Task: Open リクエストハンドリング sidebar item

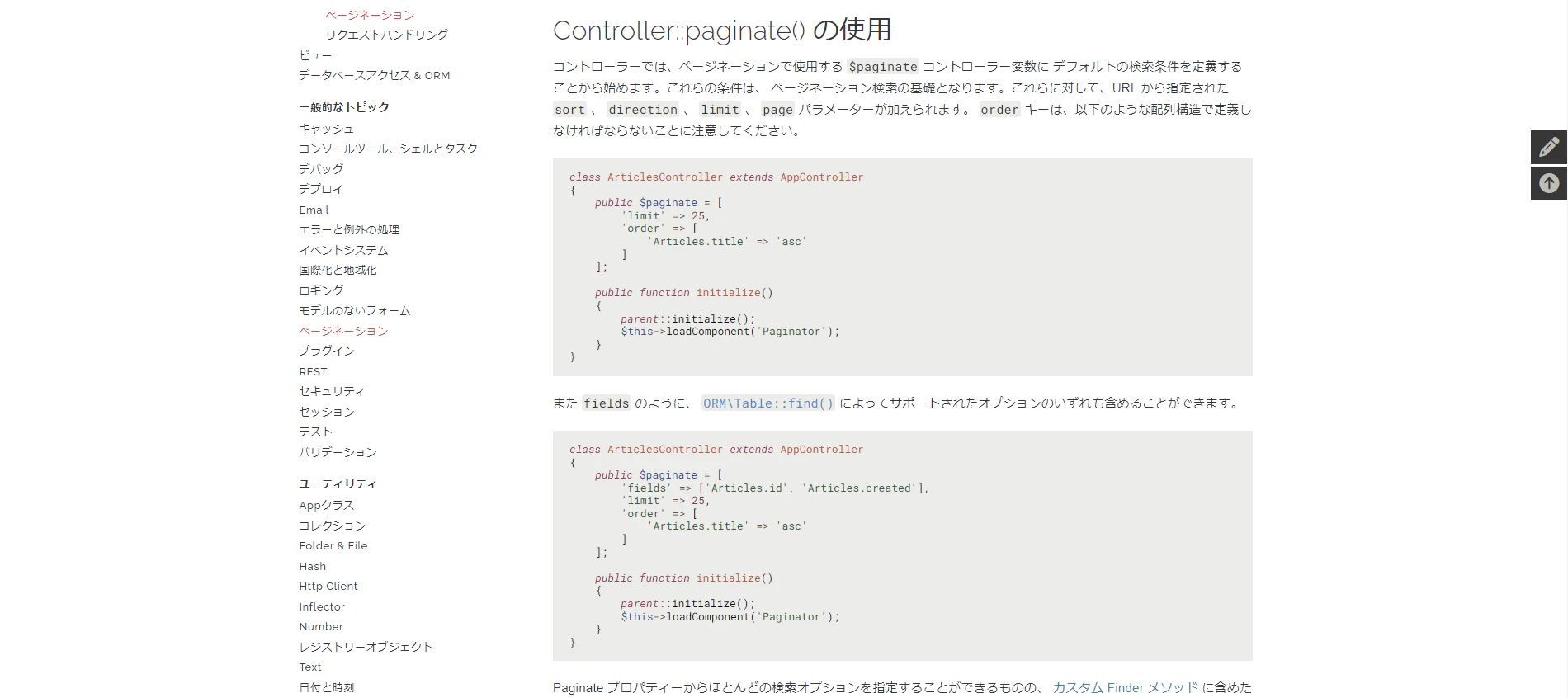Action: 386,35
